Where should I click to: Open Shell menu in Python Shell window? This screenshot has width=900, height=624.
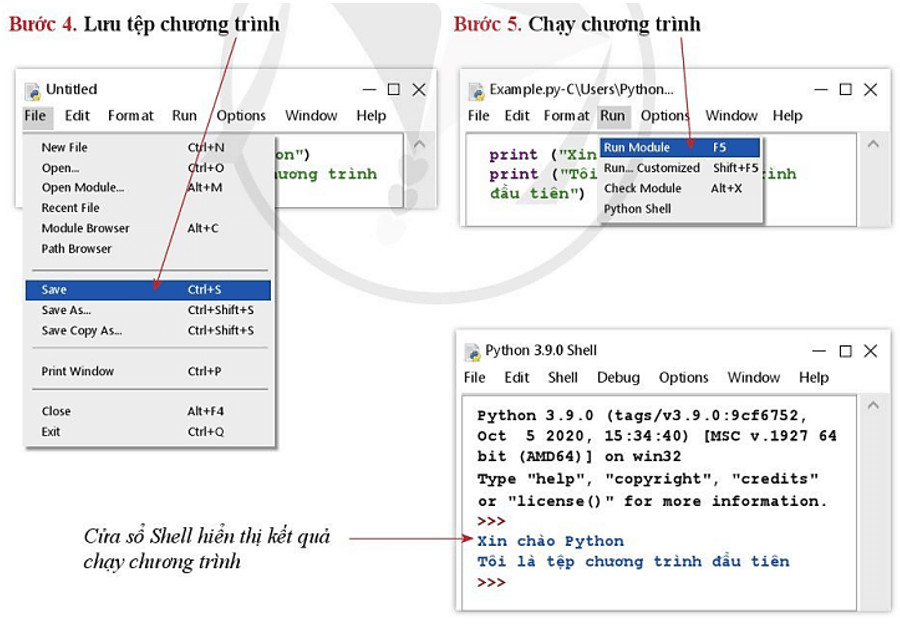[562, 377]
